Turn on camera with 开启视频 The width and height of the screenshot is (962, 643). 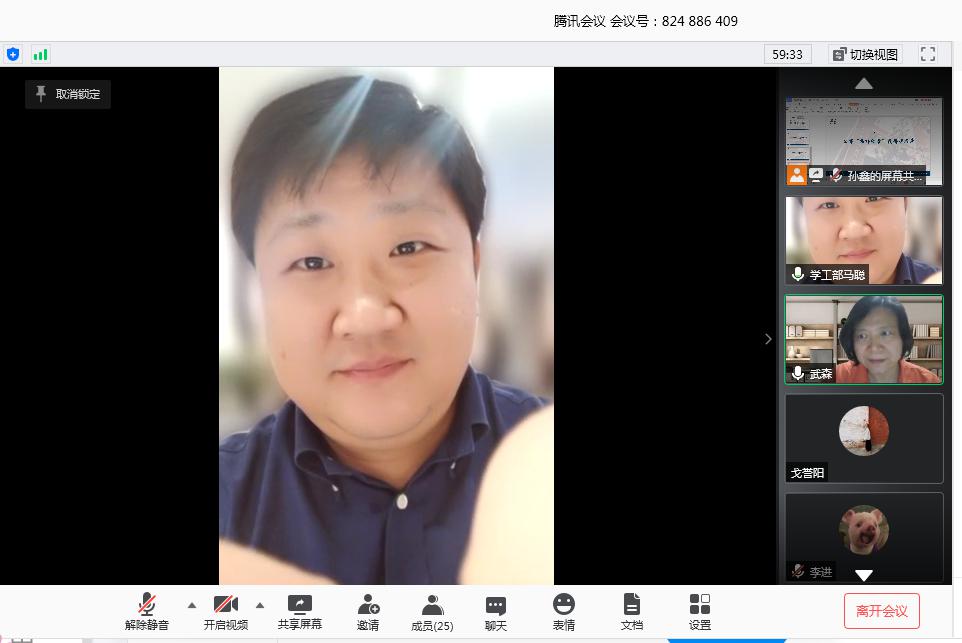(x=226, y=611)
